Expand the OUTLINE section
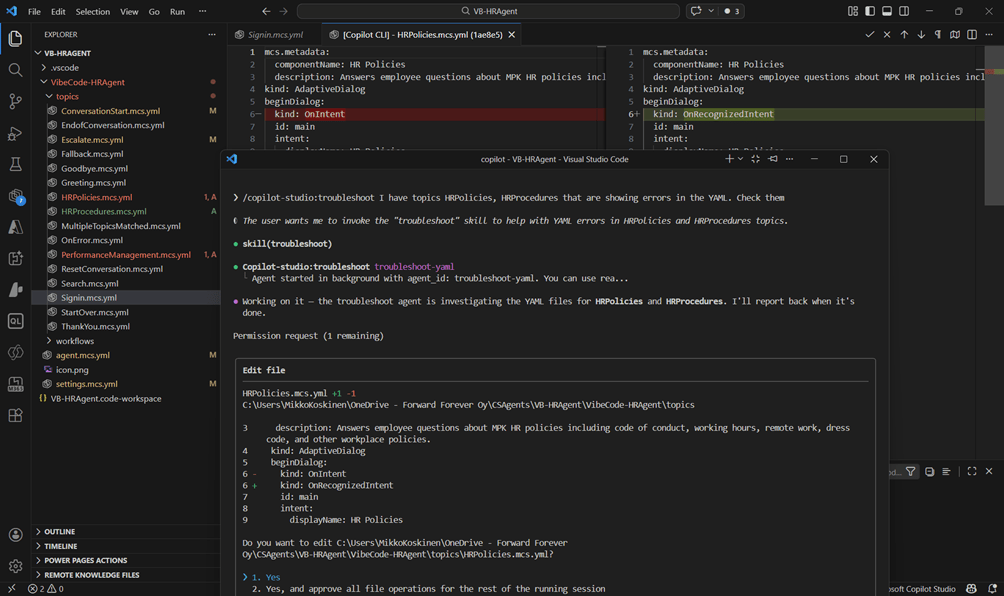 tap(60, 532)
